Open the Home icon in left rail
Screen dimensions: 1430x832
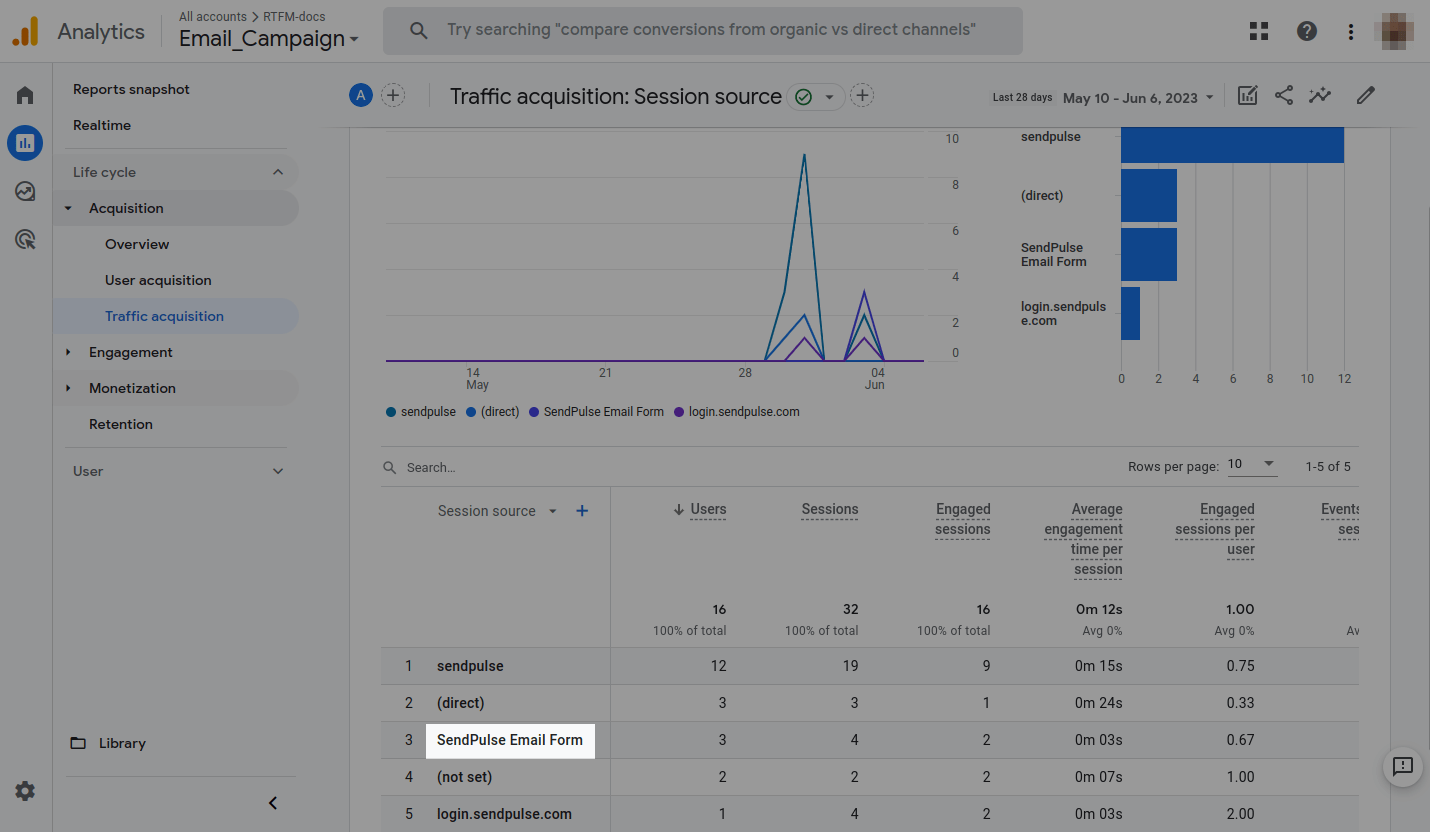pos(25,95)
